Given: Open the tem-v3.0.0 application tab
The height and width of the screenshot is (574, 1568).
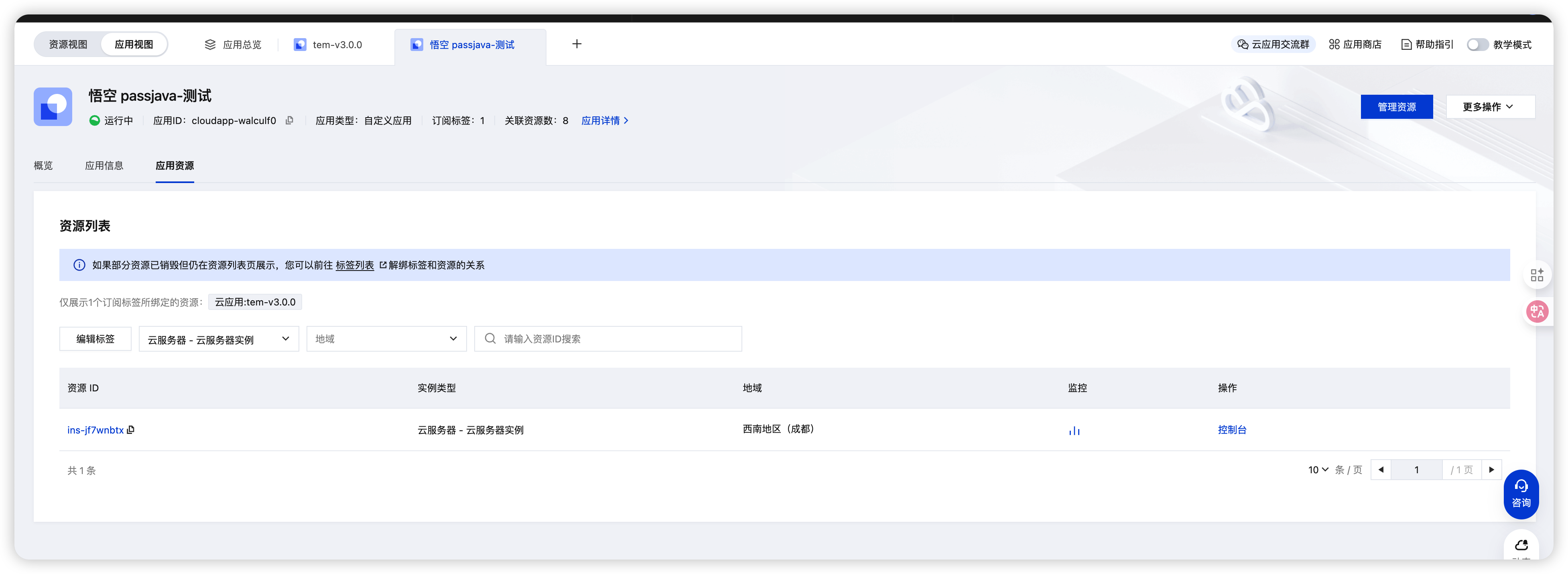Looking at the screenshot, I should pos(336,45).
